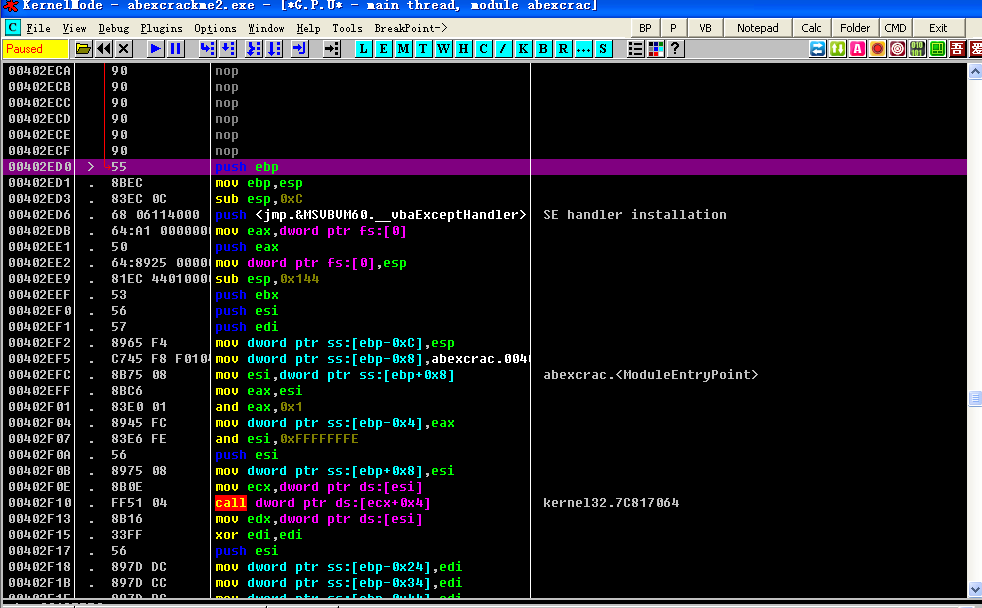Click the 'SE handler installation' comment
This screenshot has height=608, width=982.
(x=634, y=215)
